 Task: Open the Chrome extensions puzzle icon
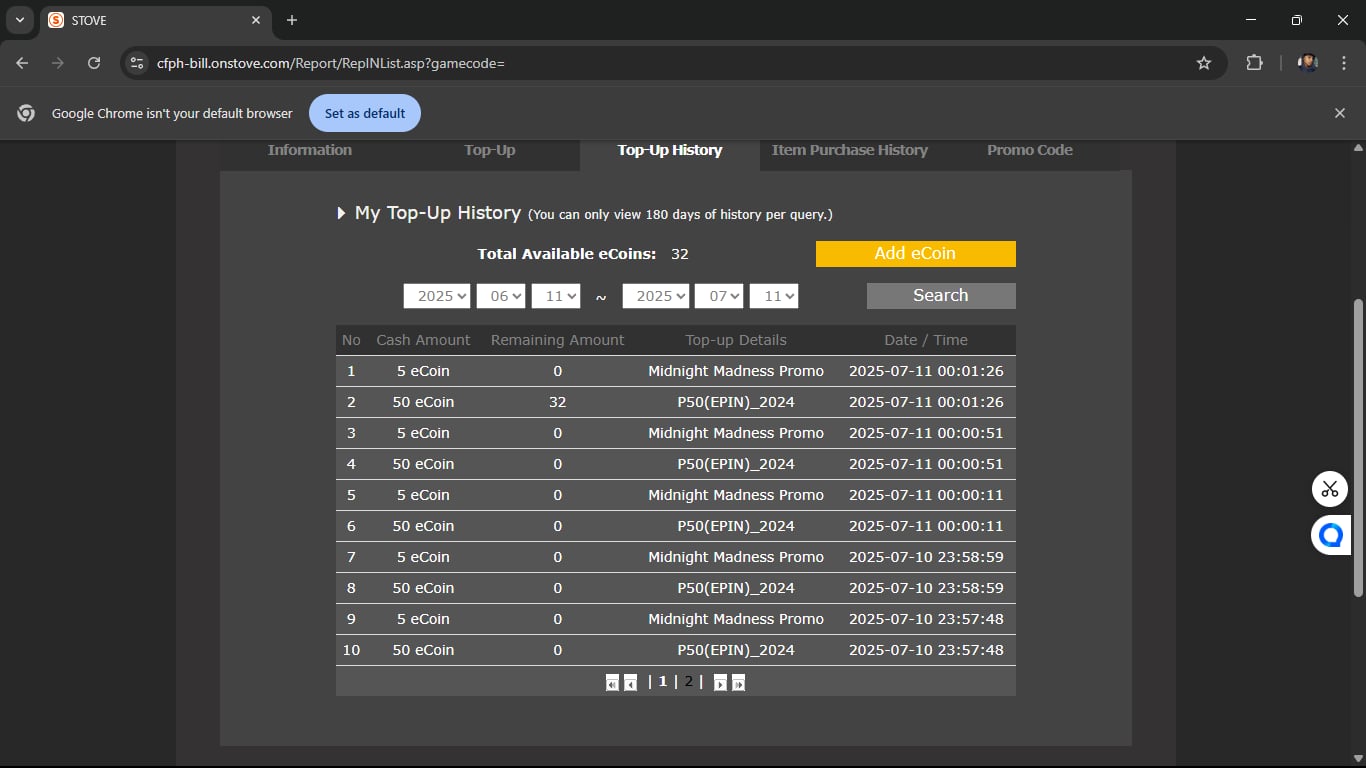[x=1254, y=63]
